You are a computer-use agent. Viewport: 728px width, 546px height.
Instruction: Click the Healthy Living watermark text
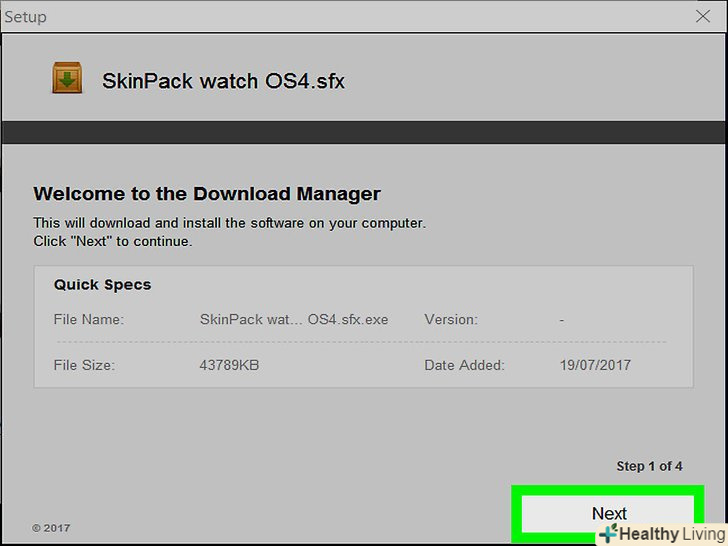click(x=672, y=535)
